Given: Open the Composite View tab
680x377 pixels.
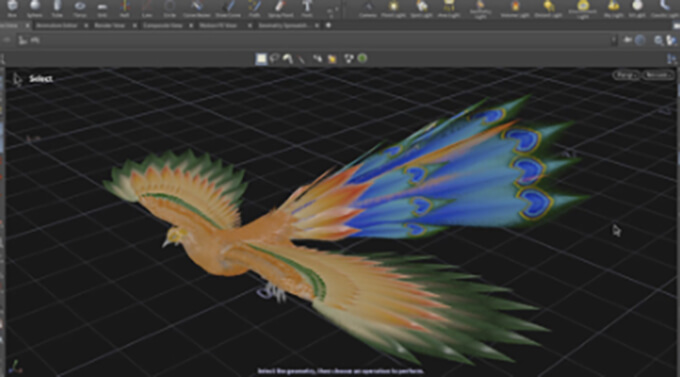Looking at the screenshot, I should pos(163,26).
